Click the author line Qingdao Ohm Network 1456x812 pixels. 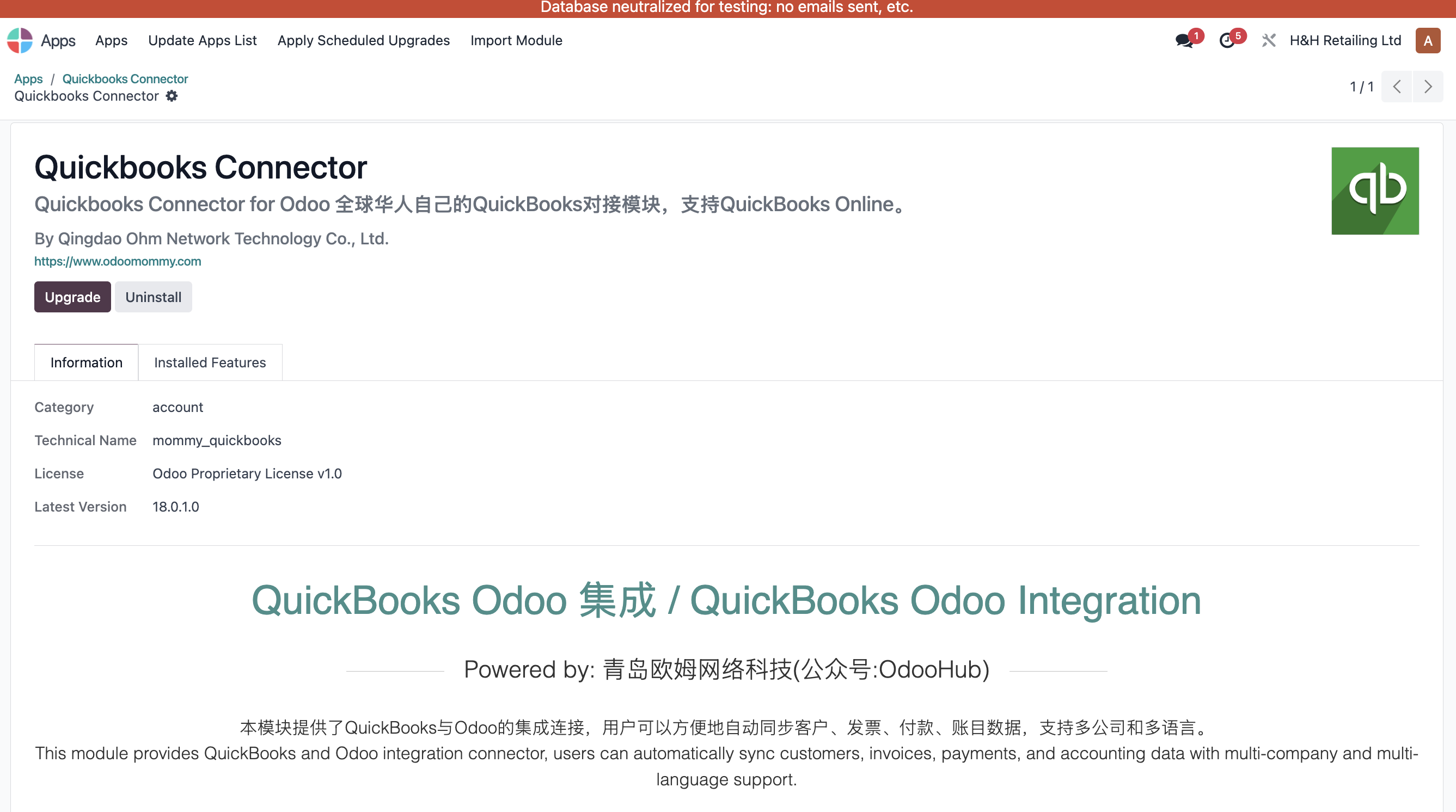click(x=211, y=238)
